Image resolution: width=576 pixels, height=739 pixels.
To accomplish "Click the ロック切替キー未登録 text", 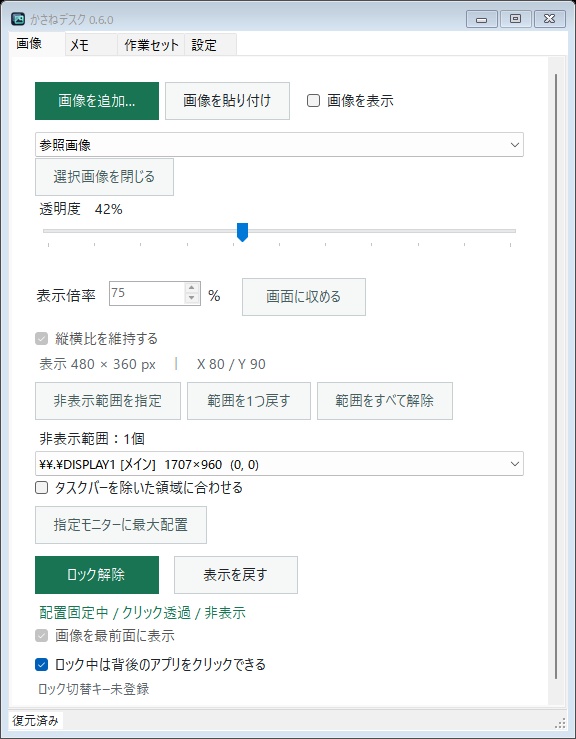I will [93, 689].
